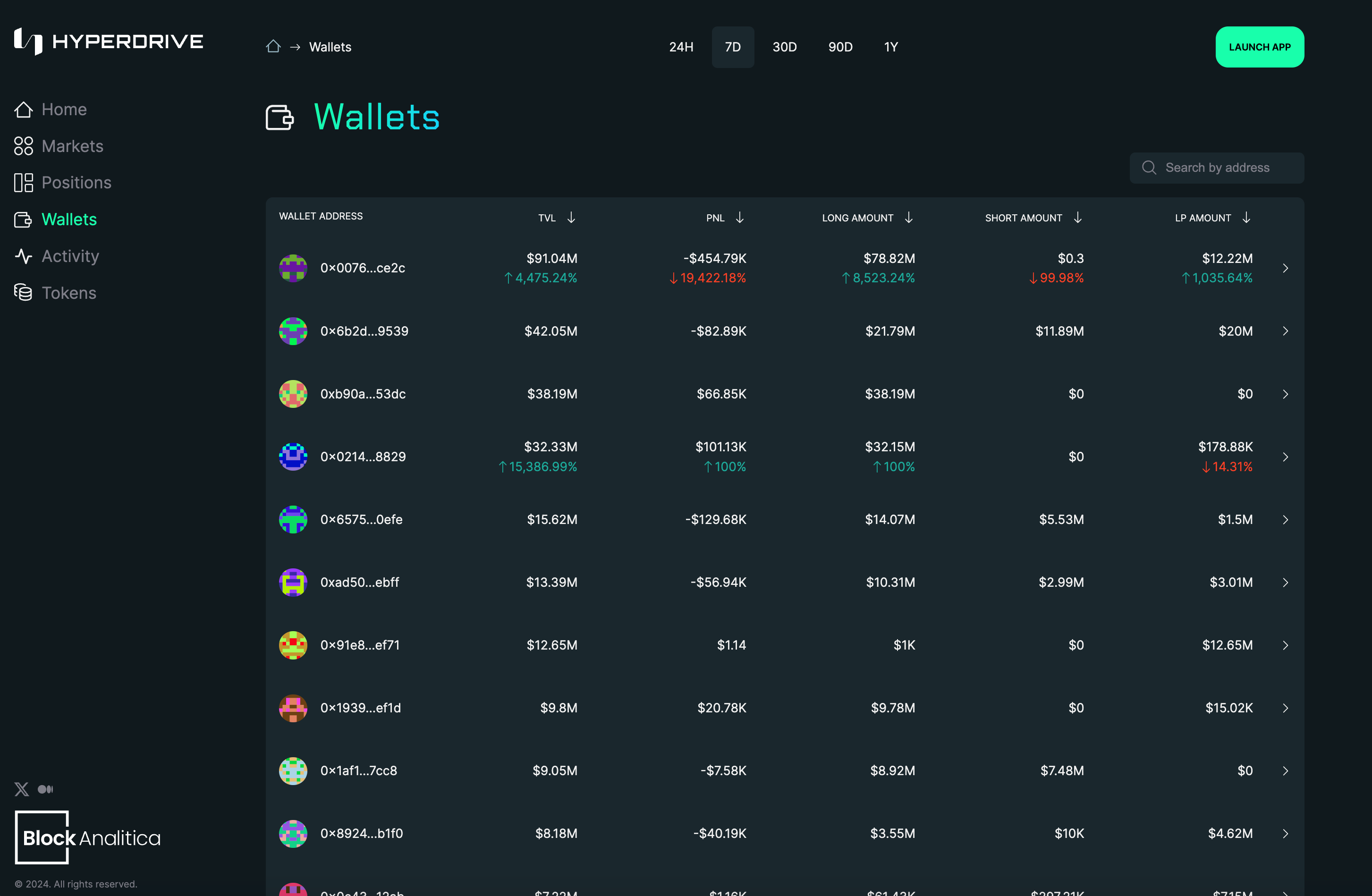Select the 1Y time range
1372x896 pixels.
pos(890,47)
